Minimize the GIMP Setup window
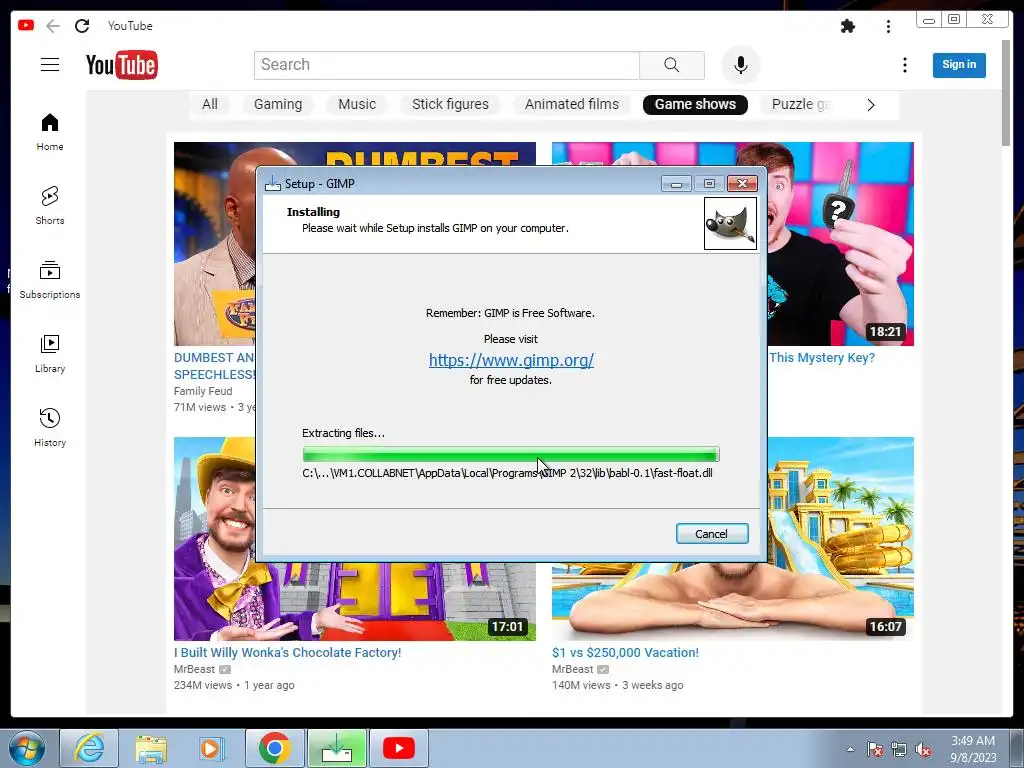The height and width of the screenshot is (768, 1024). coord(676,184)
